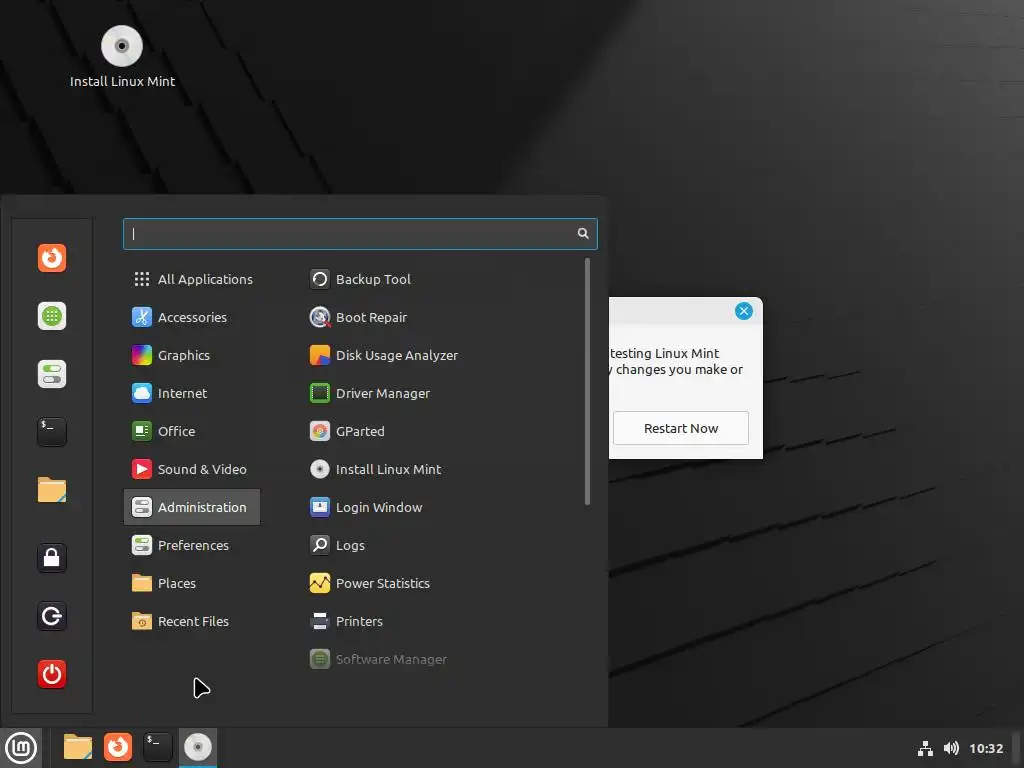
Task: Select the Office category
Action: click(x=192, y=431)
